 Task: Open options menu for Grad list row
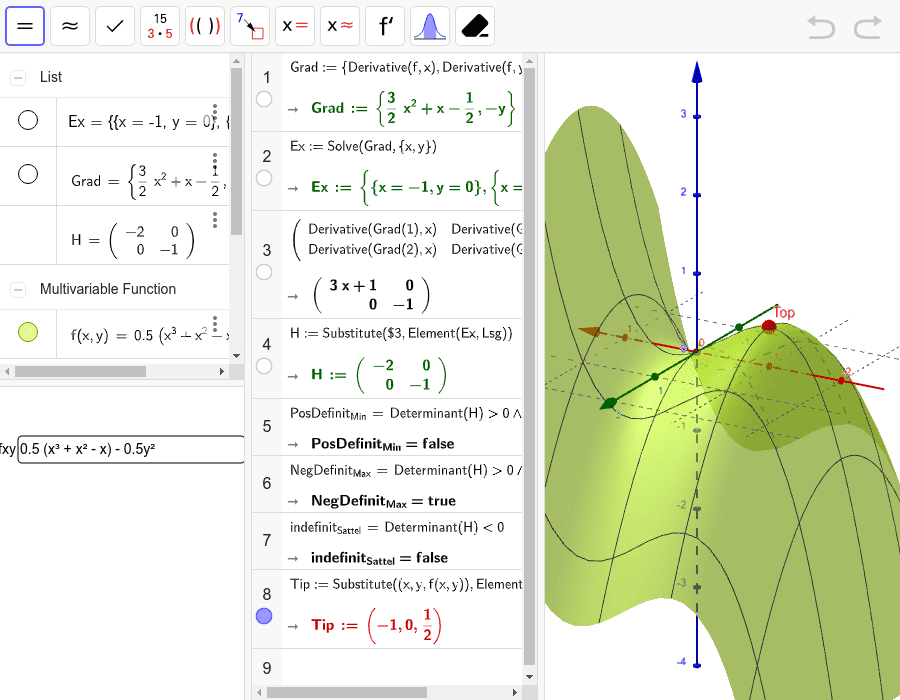[x=215, y=161]
